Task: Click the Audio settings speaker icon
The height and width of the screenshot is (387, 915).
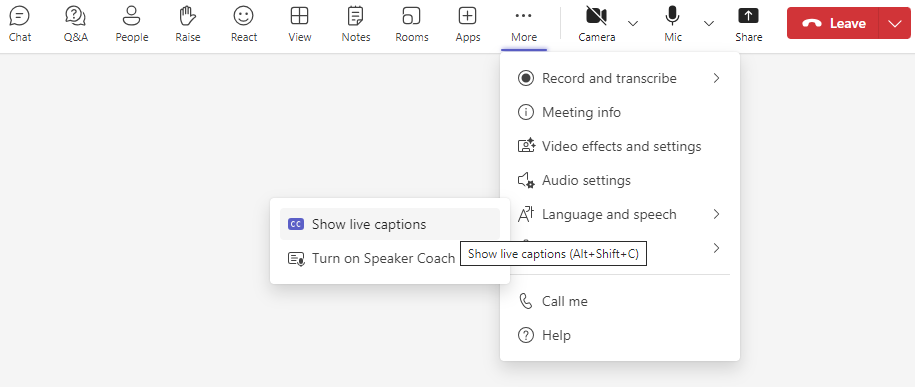Action: [526, 180]
